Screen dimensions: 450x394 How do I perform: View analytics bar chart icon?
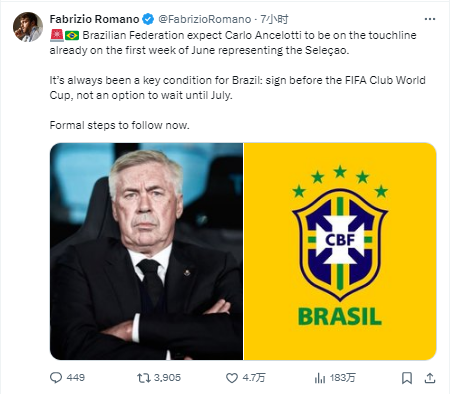click(320, 378)
